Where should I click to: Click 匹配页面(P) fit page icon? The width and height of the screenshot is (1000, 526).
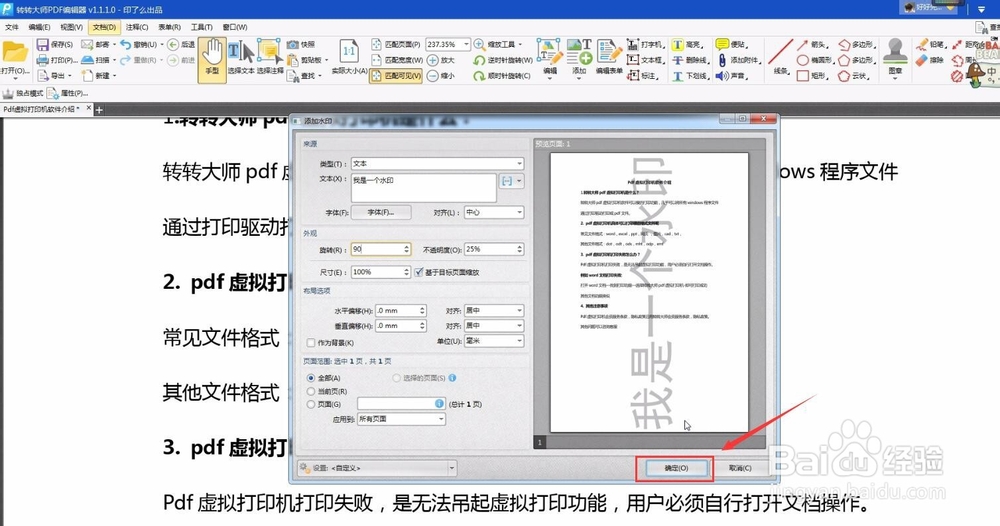376,45
